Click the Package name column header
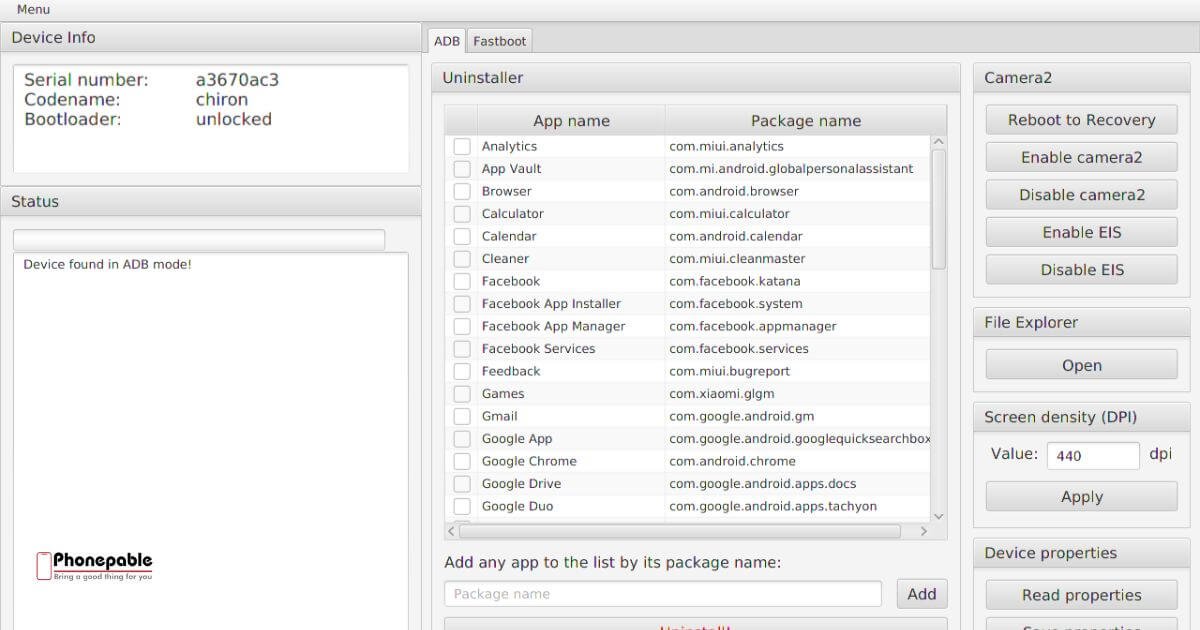The height and width of the screenshot is (630, 1200). 806,121
